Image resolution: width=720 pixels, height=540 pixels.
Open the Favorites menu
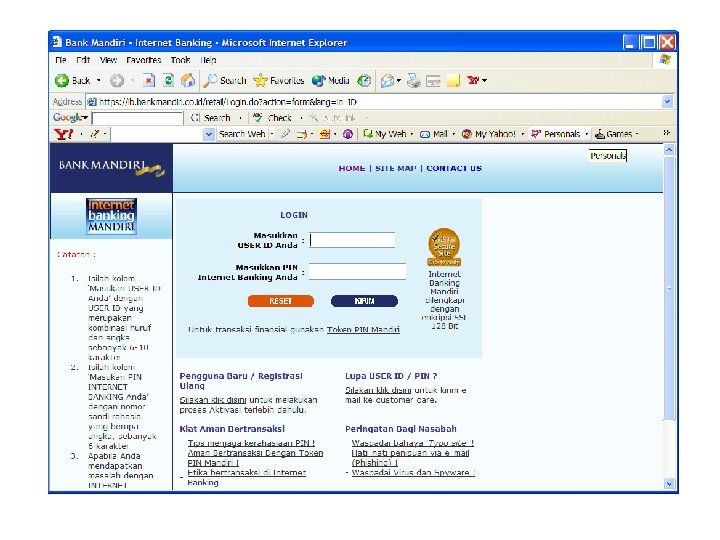pos(144,60)
